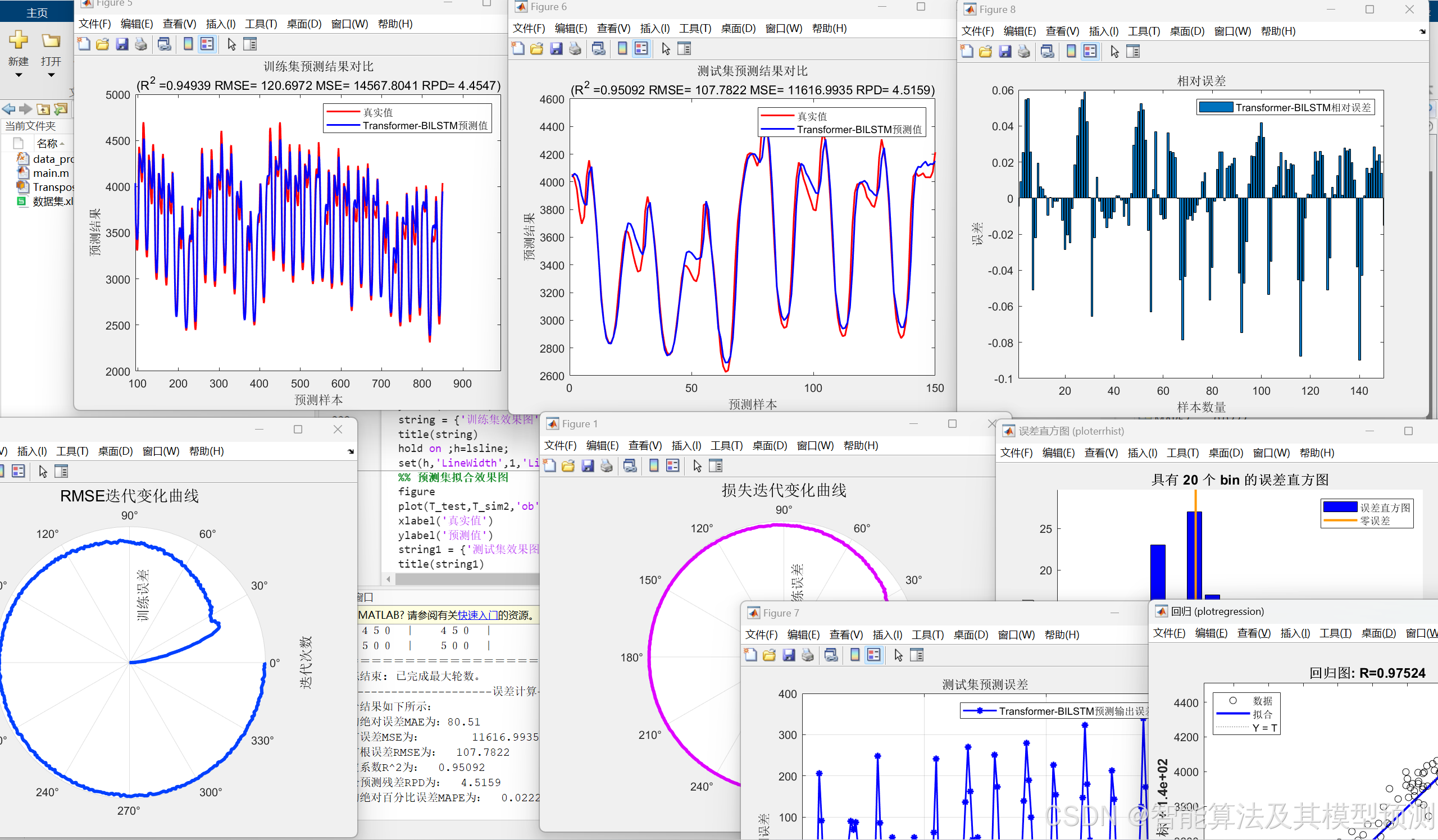Click New figure icon in Figure 6 toolbar
1438x840 pixels.
tap(518, 49)
